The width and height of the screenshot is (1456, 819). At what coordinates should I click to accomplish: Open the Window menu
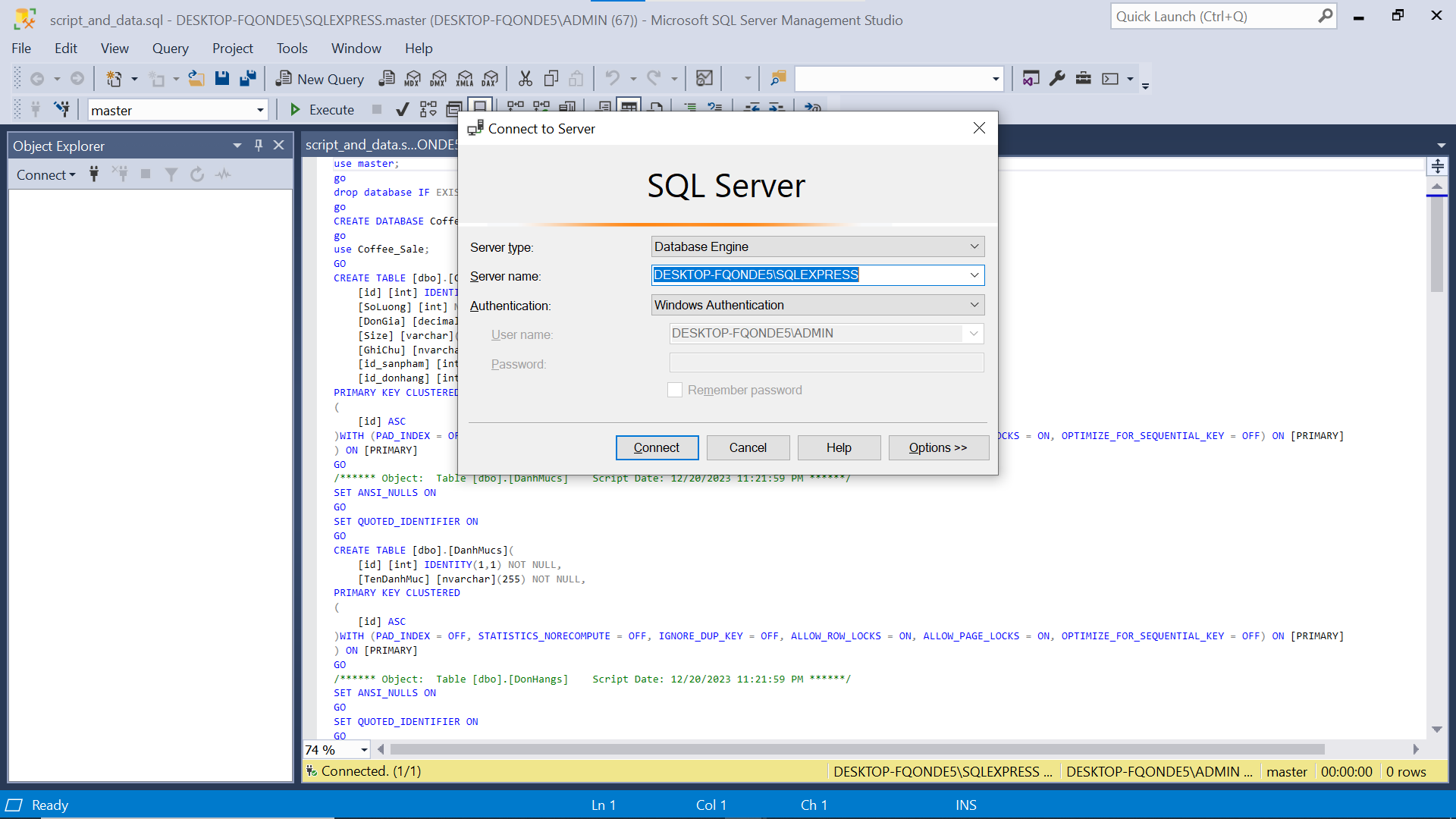pos(356,48)
